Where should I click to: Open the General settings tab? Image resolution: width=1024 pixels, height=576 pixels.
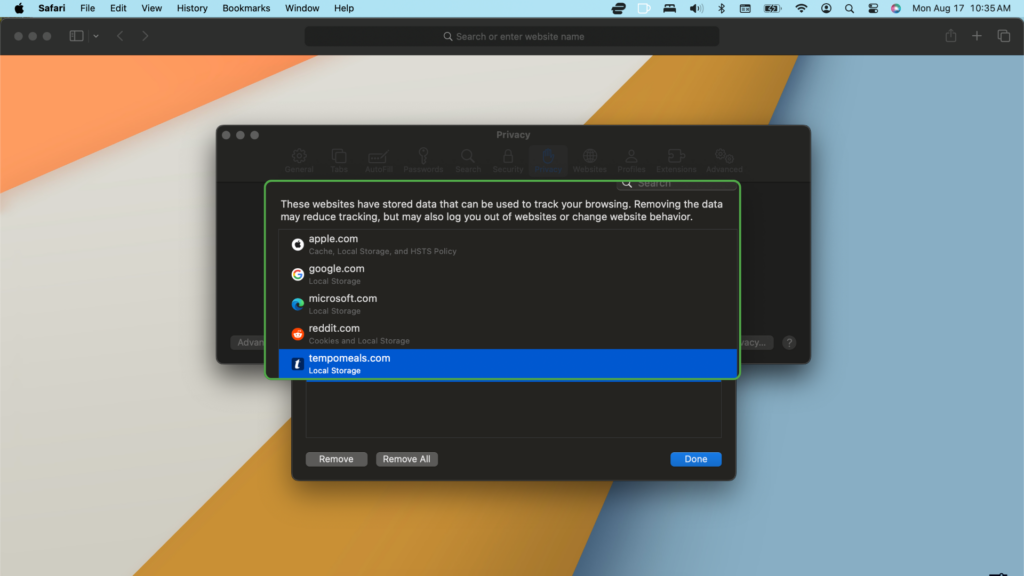(x=299, y=161)
